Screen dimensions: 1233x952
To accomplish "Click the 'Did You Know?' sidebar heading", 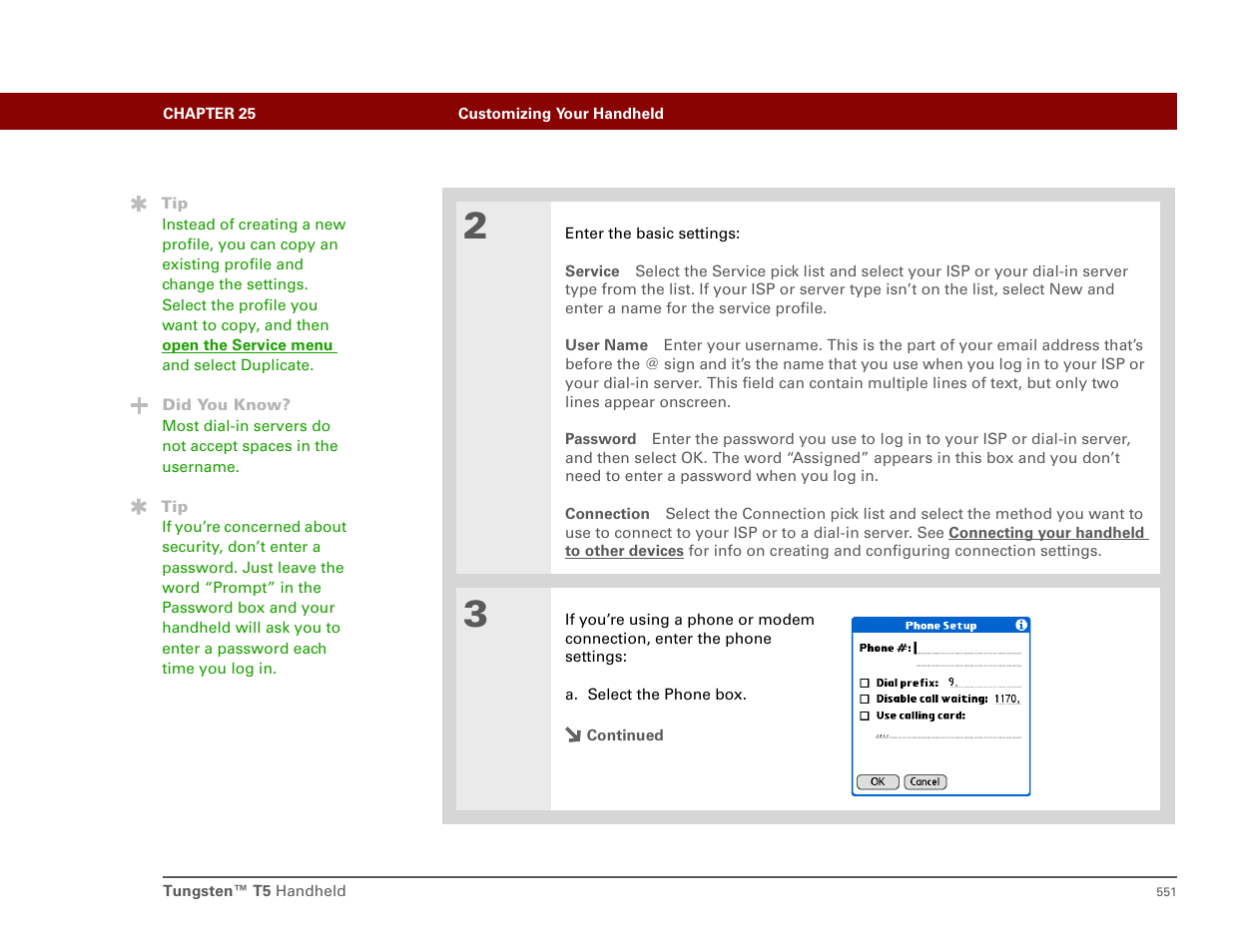I will [227, 404].
